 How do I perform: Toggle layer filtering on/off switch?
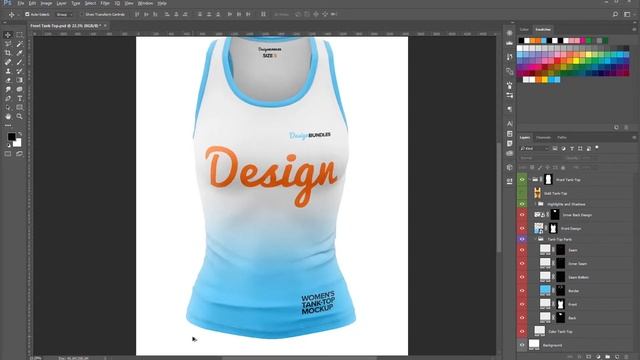597,148
